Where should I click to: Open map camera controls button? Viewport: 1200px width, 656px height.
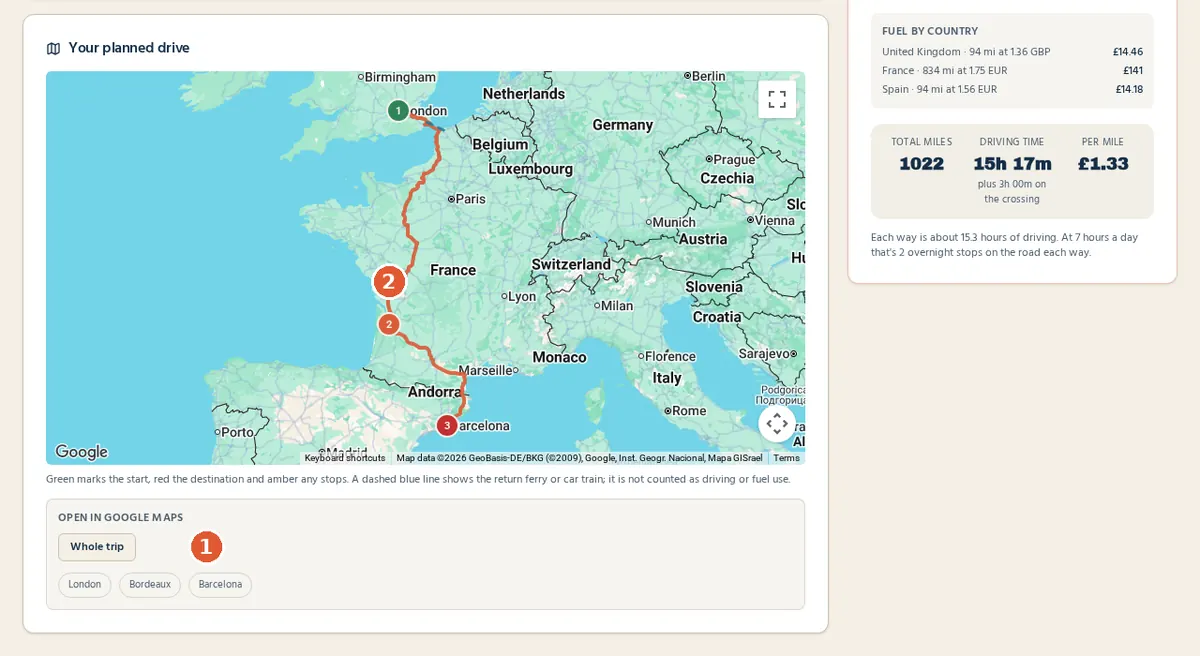(x=777, y=423)
